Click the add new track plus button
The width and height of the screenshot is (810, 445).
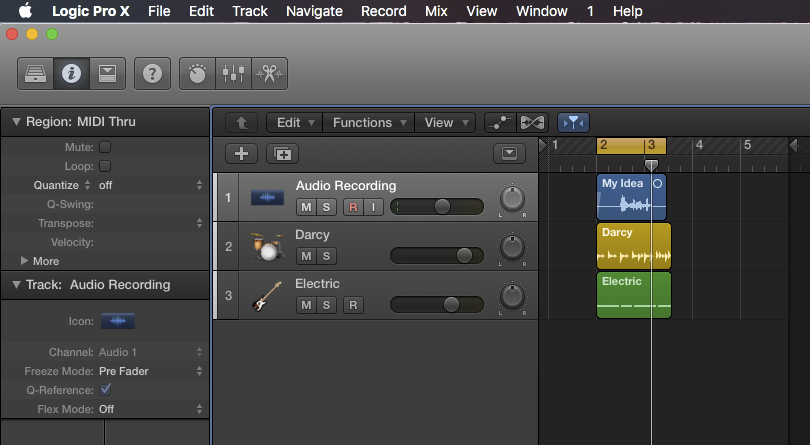click(242, 153)
